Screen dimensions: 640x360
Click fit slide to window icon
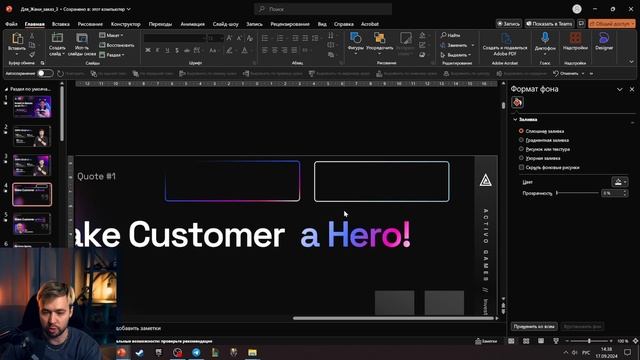[635, 341]
